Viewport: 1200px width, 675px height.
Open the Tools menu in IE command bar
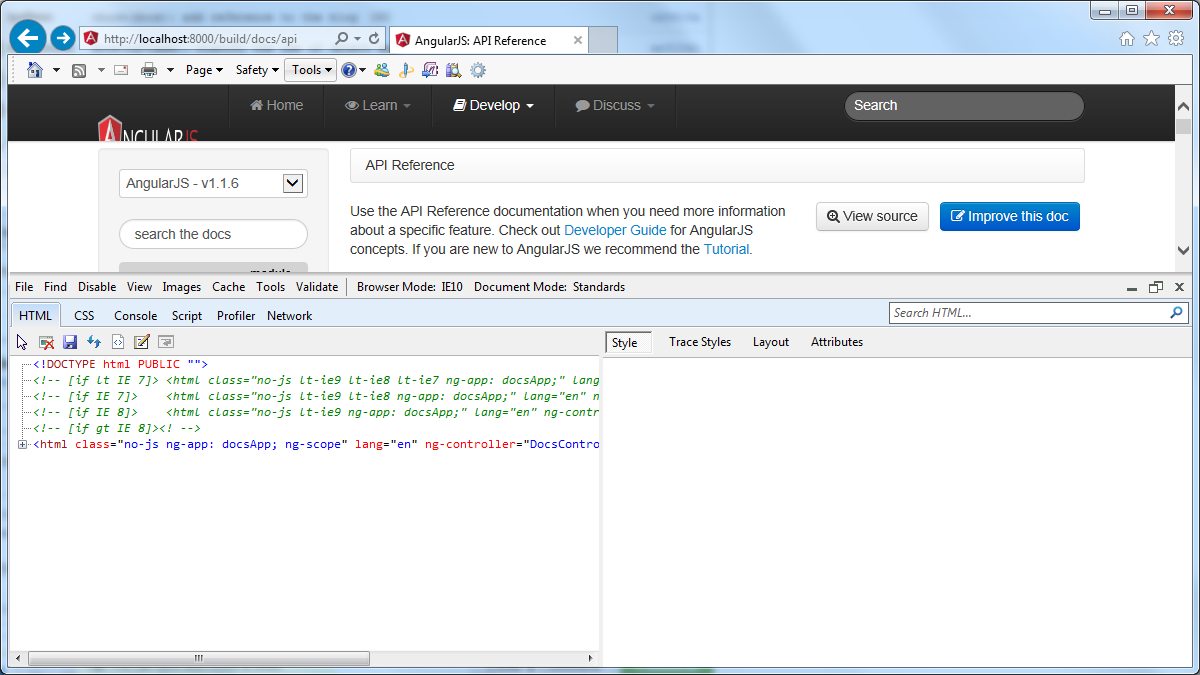pyautogui.click(x=312, y=70)
